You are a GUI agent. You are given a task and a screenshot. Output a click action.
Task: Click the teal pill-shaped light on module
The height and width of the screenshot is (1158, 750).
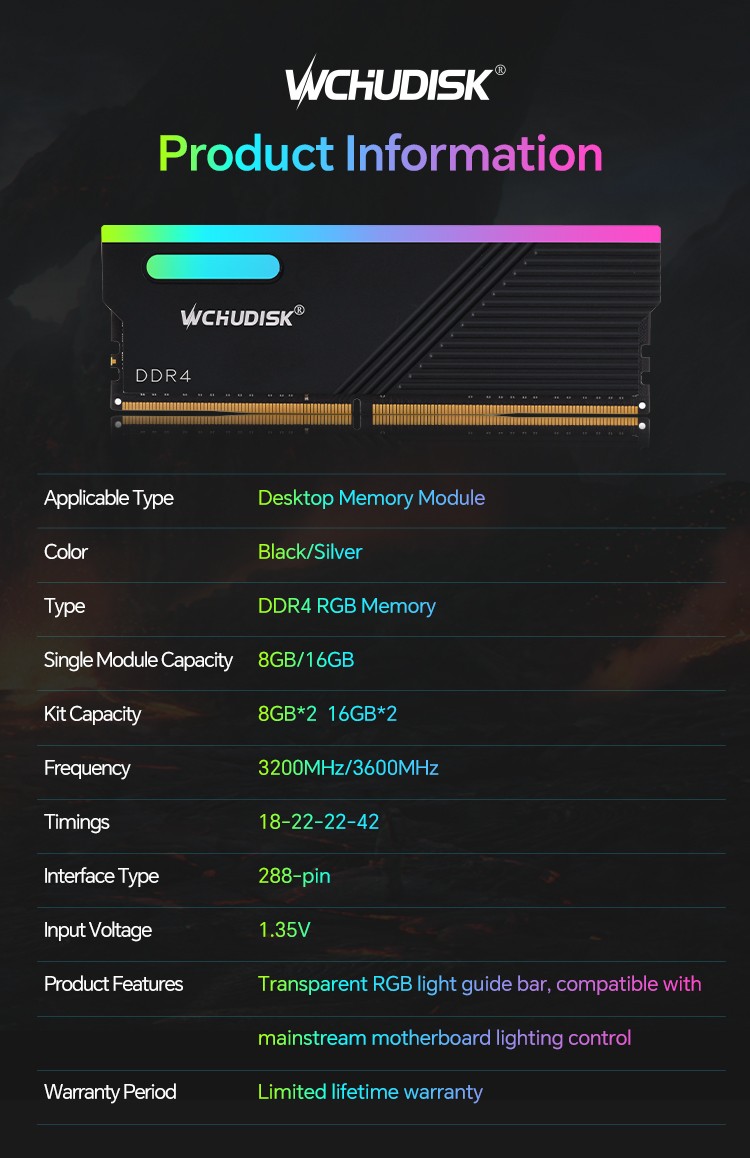point(213,267)
